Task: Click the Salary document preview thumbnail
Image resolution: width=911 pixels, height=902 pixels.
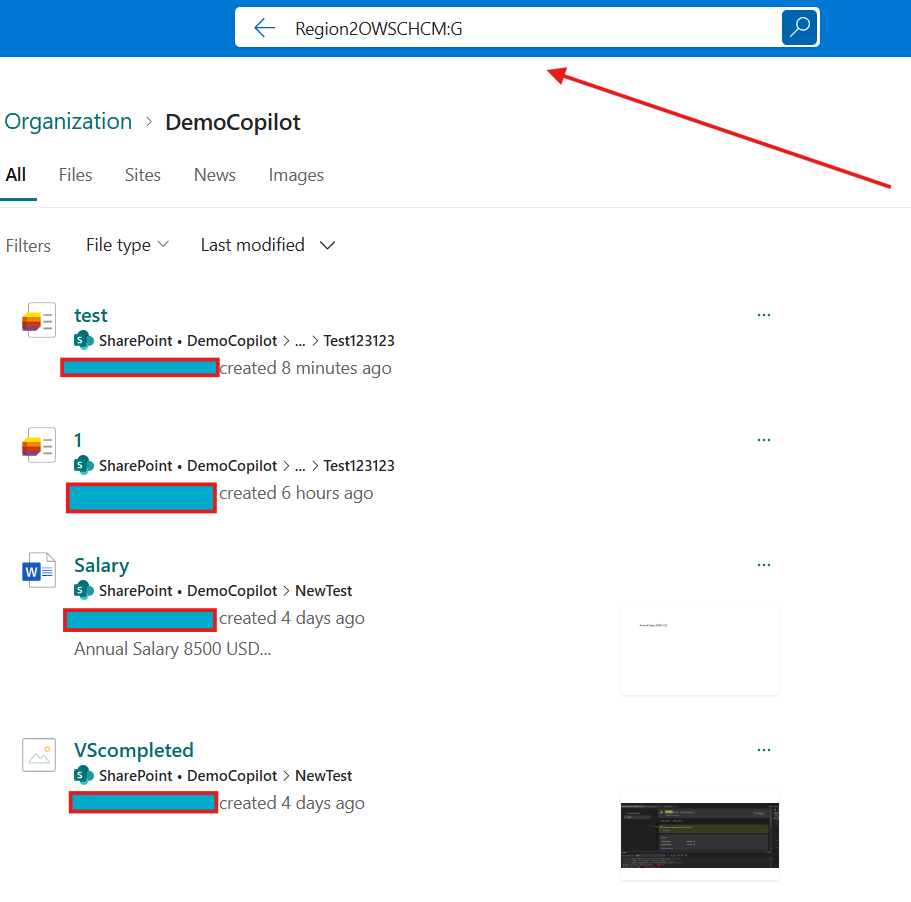Action: 699,649
